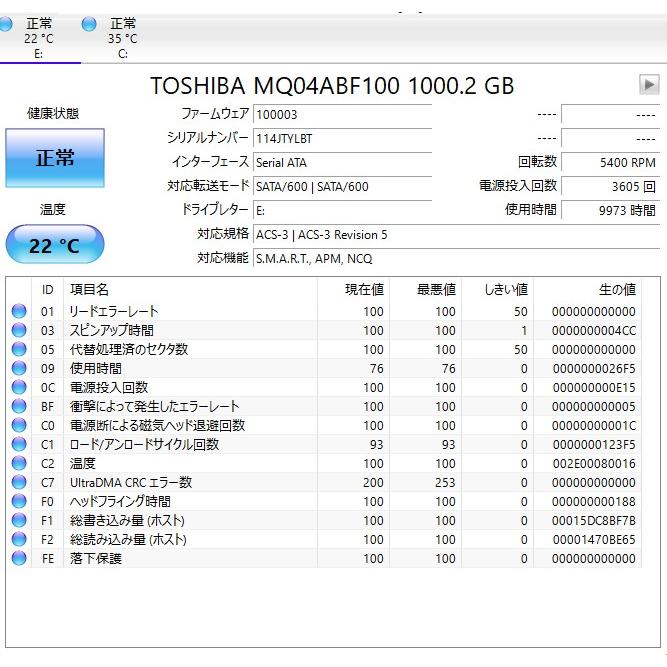
Task: Click status icon of row FE 落下保護
Action: 19,559
